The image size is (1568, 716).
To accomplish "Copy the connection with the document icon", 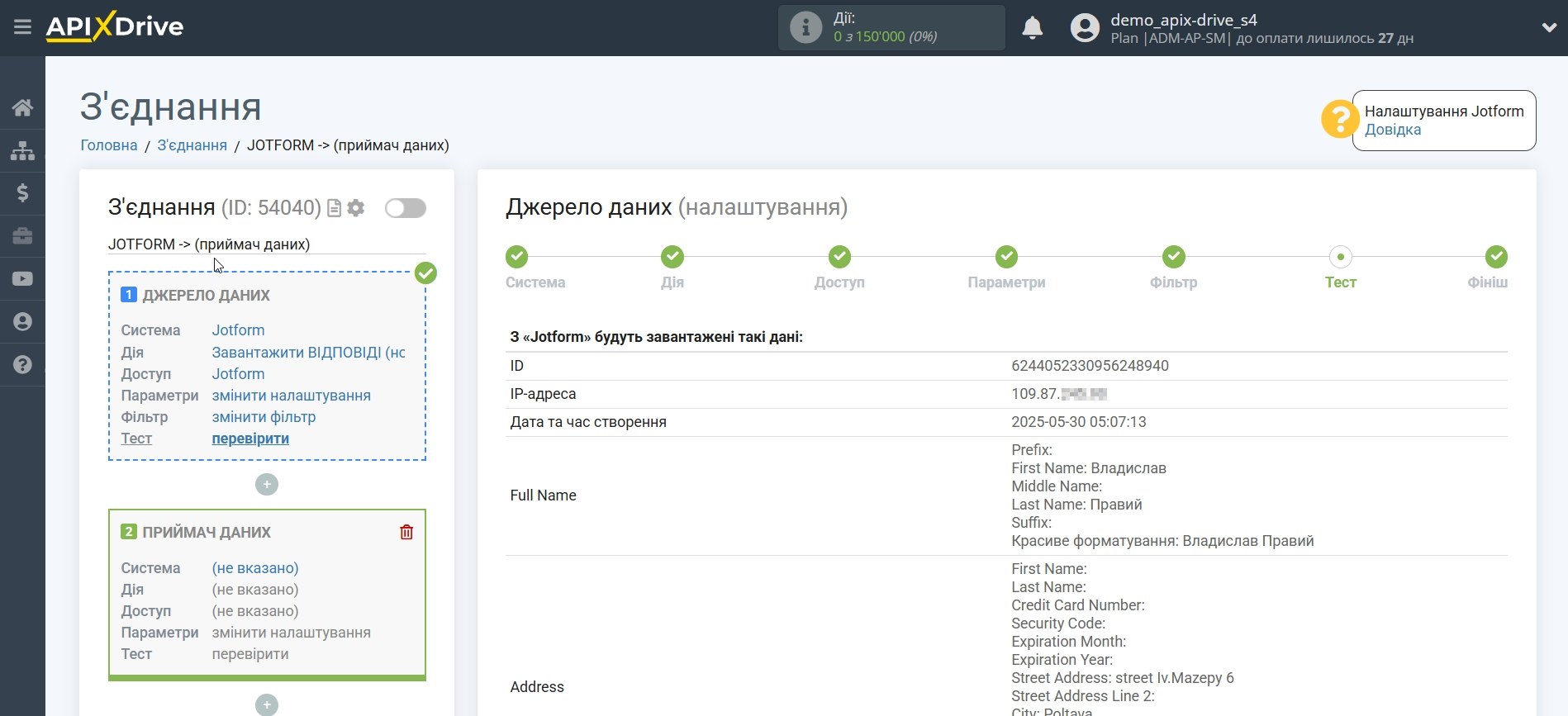I will pyautogui.click(x=334, y=208).
